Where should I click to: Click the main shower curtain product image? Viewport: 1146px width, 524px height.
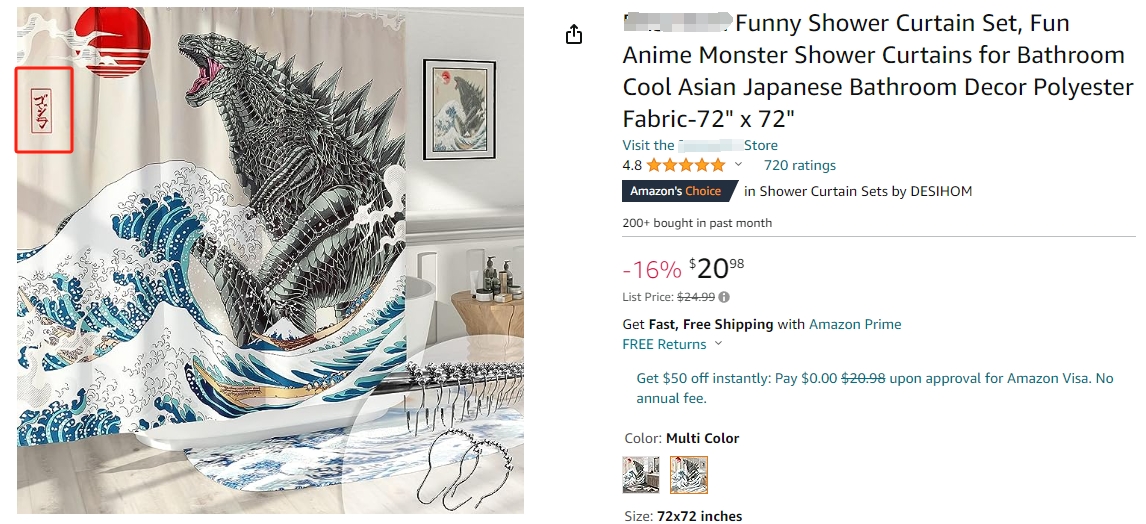[x=270, y=260]
